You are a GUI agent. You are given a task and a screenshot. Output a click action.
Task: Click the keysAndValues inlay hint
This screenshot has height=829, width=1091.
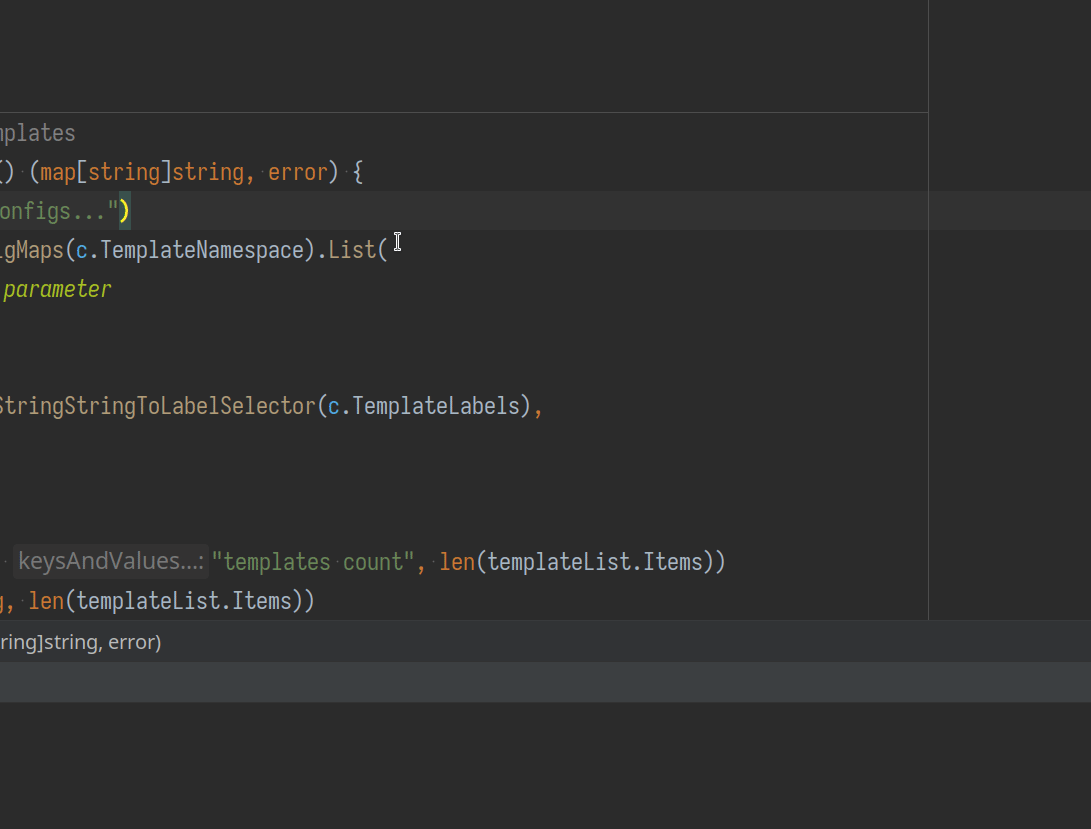[110, 562]
